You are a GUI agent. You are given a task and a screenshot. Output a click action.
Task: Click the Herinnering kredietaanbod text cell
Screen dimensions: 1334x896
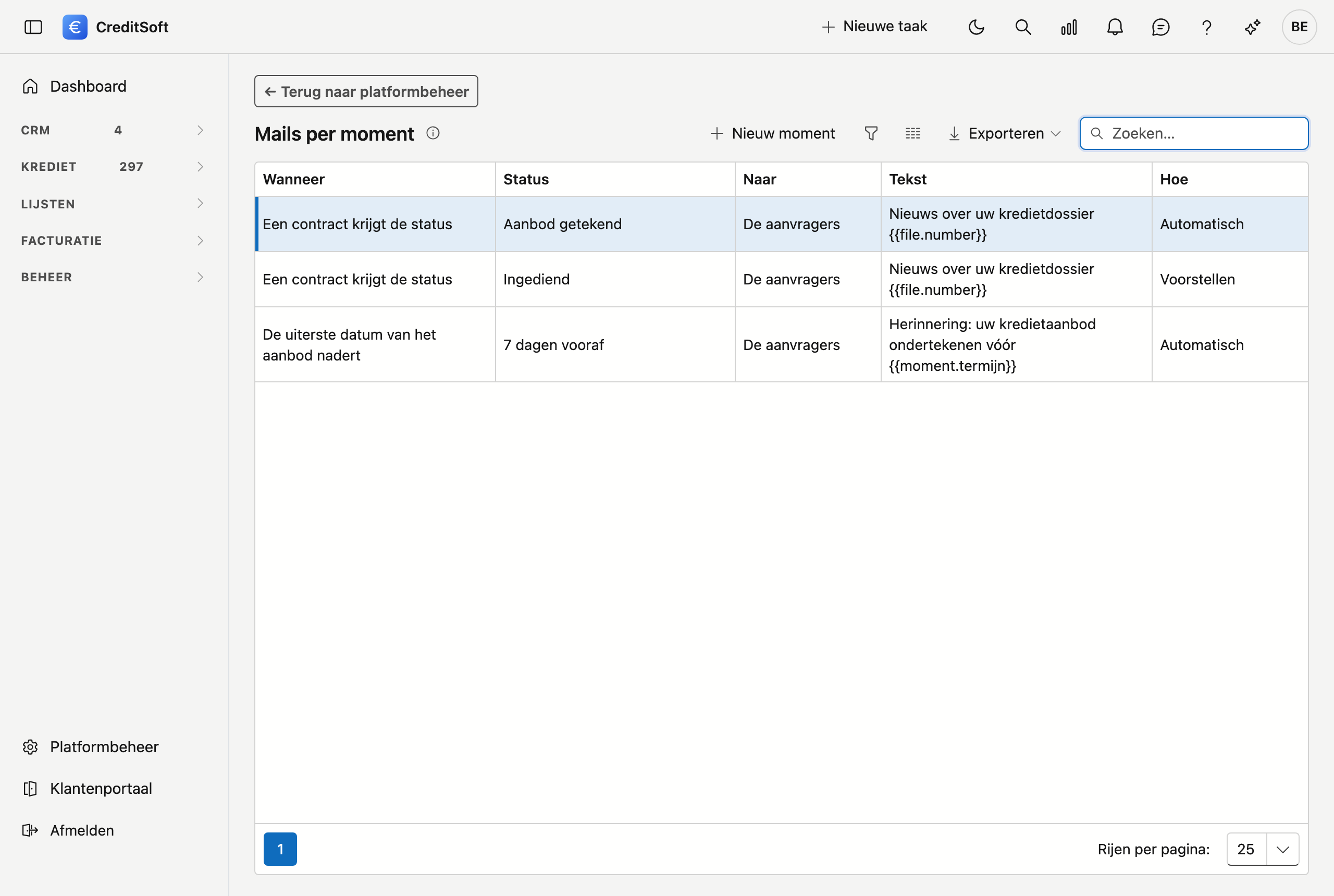click(1016, 344)
